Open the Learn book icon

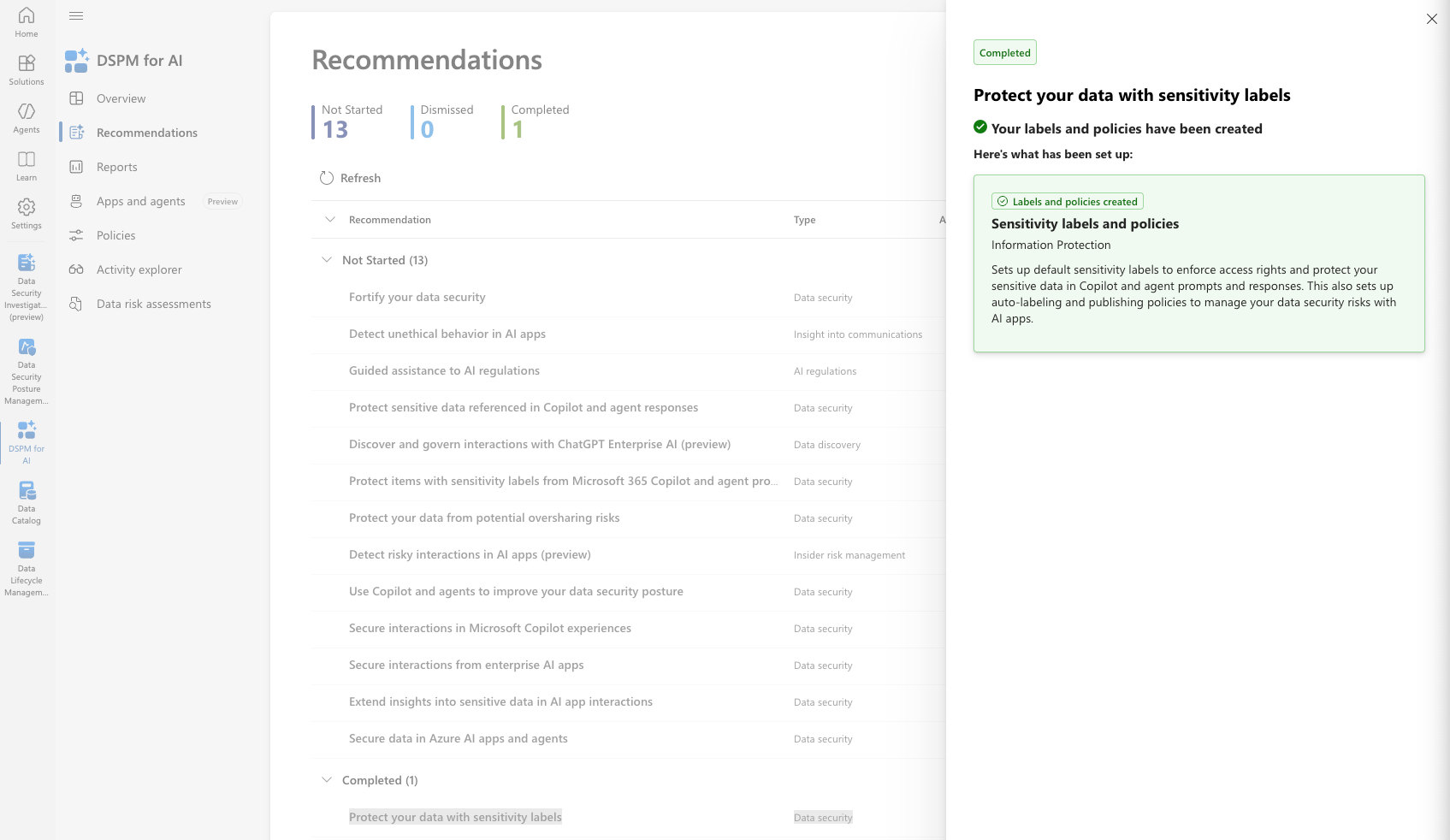click(27, 160)
